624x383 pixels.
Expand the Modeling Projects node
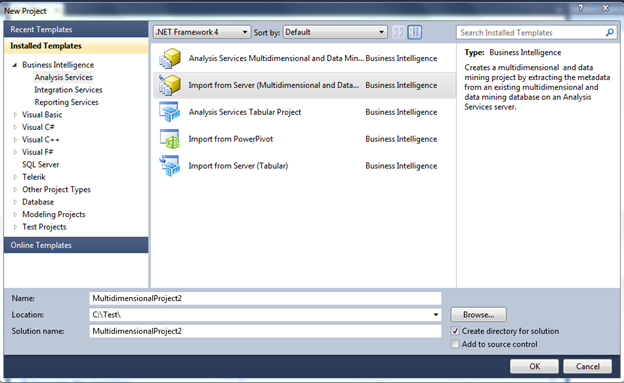pyautogui.click(x=15, y=214)
